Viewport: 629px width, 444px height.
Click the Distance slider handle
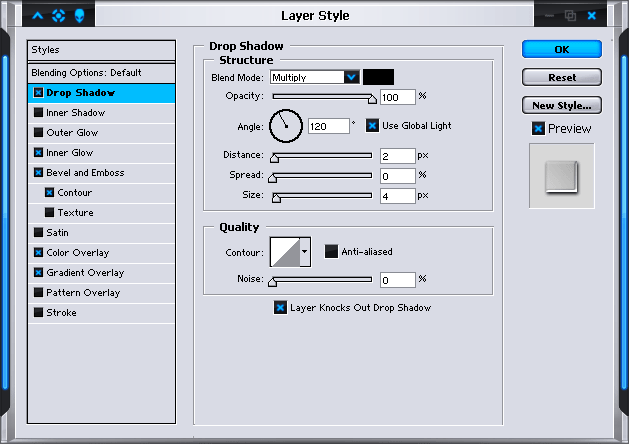tap(274, 158)
